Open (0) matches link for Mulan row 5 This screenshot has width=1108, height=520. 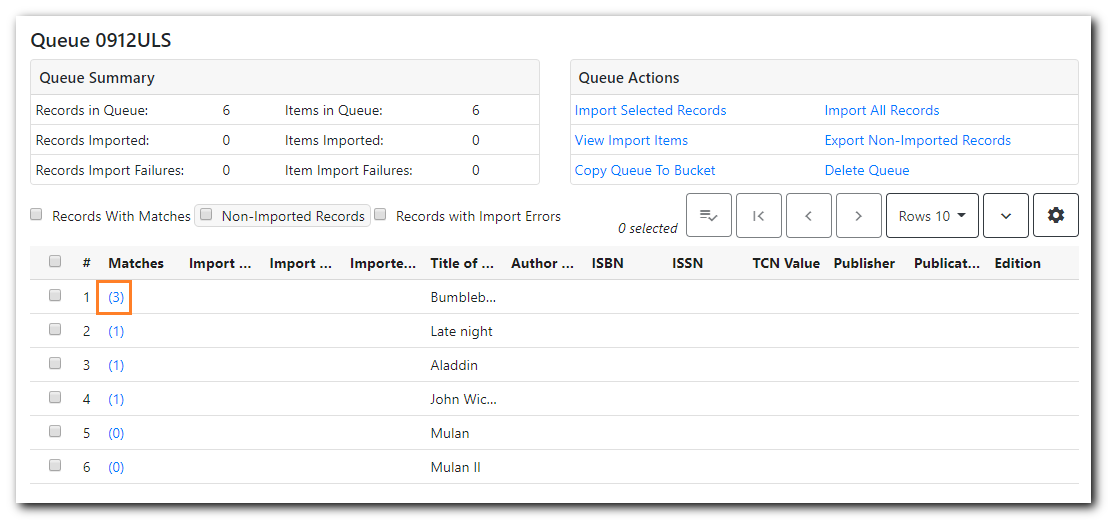116,433
